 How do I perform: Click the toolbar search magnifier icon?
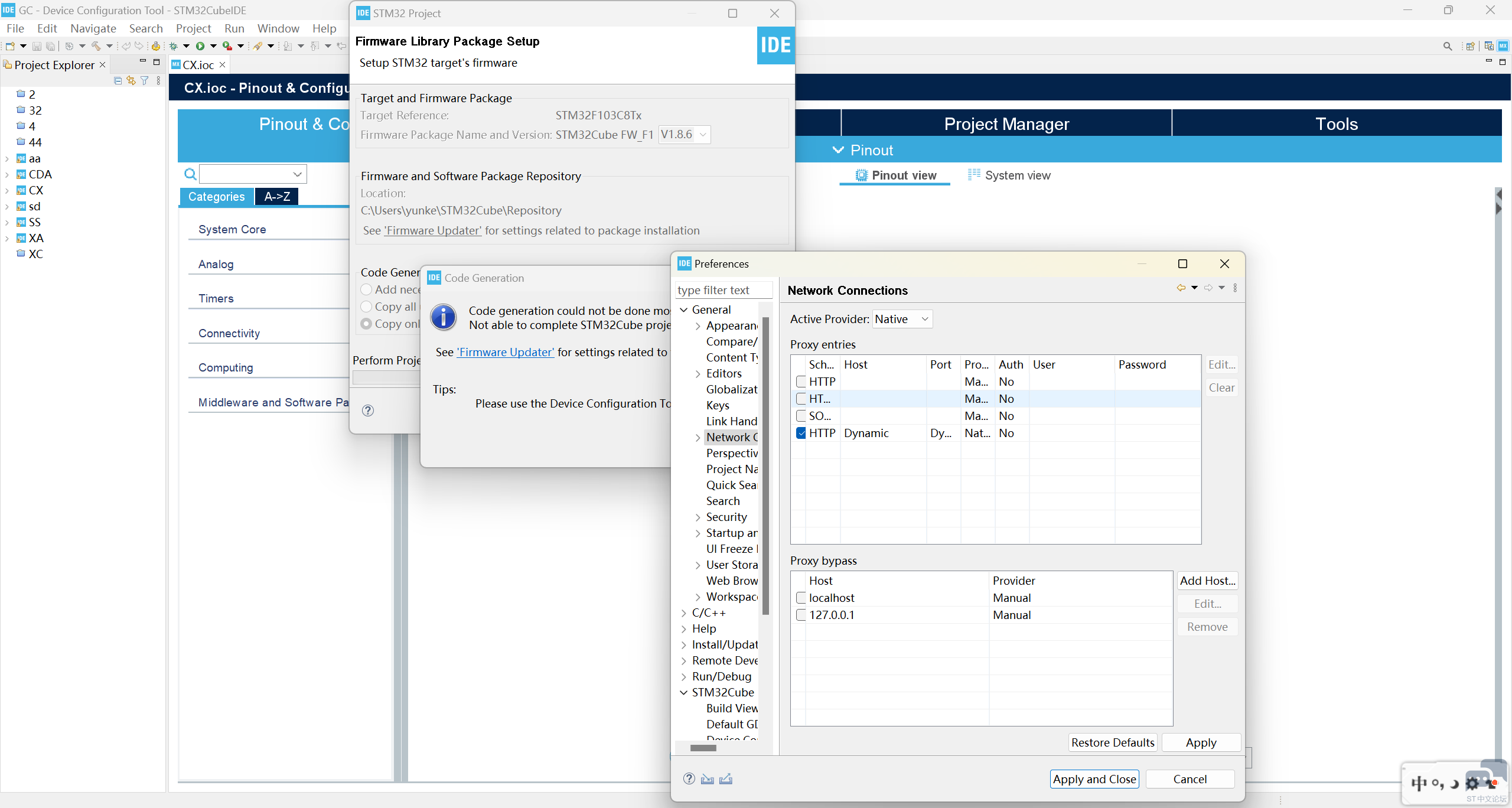pos(1448,46)
